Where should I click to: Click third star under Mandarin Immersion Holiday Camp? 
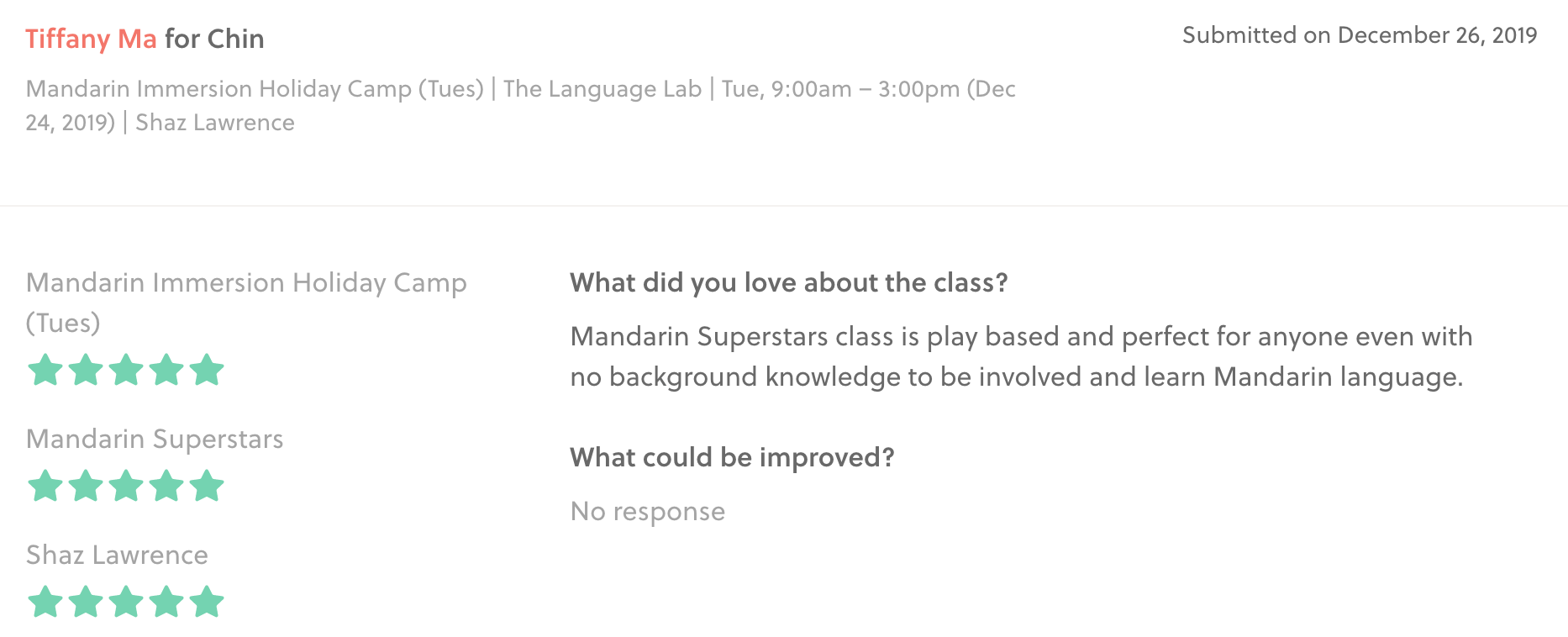point(126,370)
